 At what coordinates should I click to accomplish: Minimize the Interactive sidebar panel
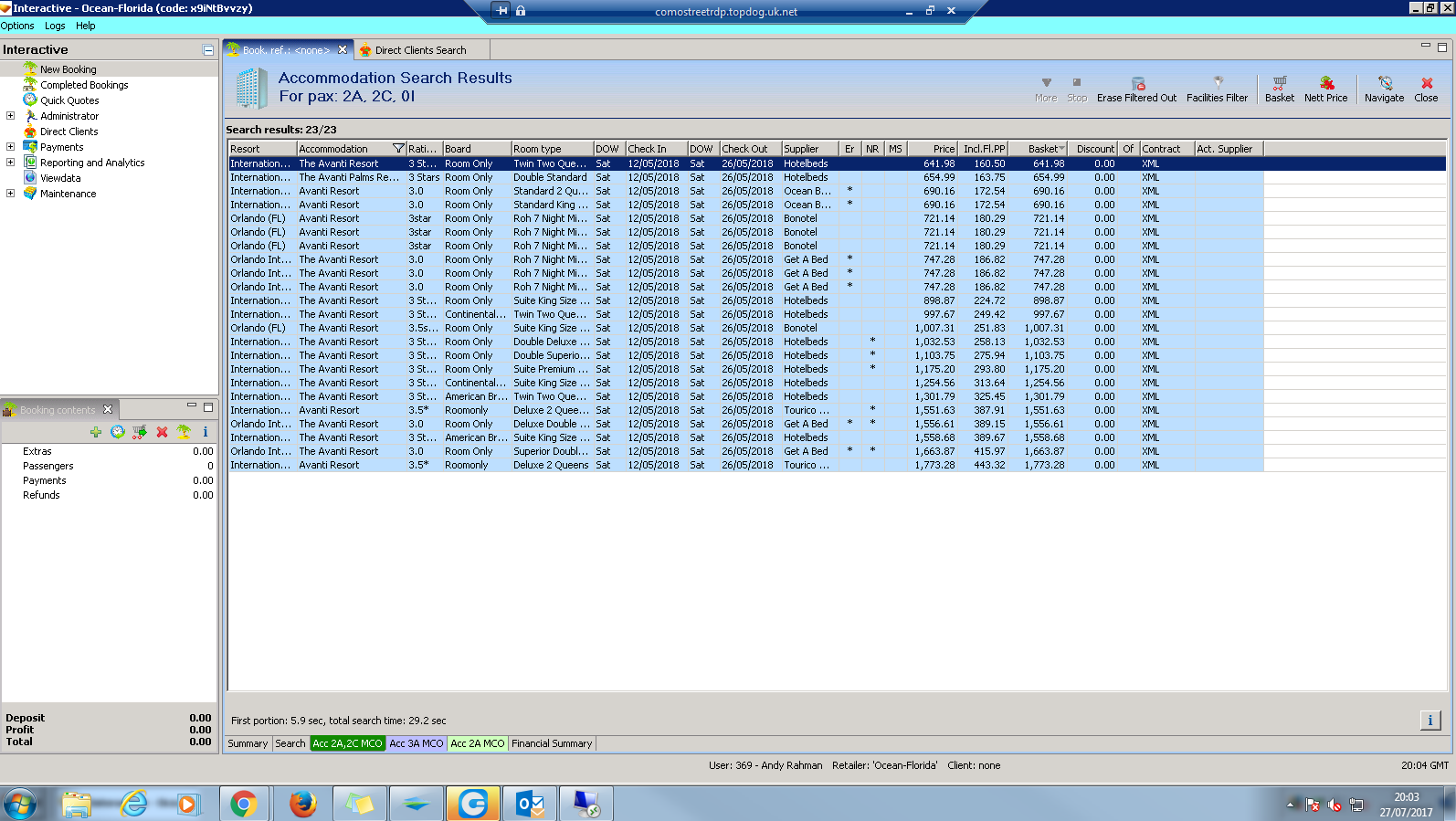click(208, 50)
